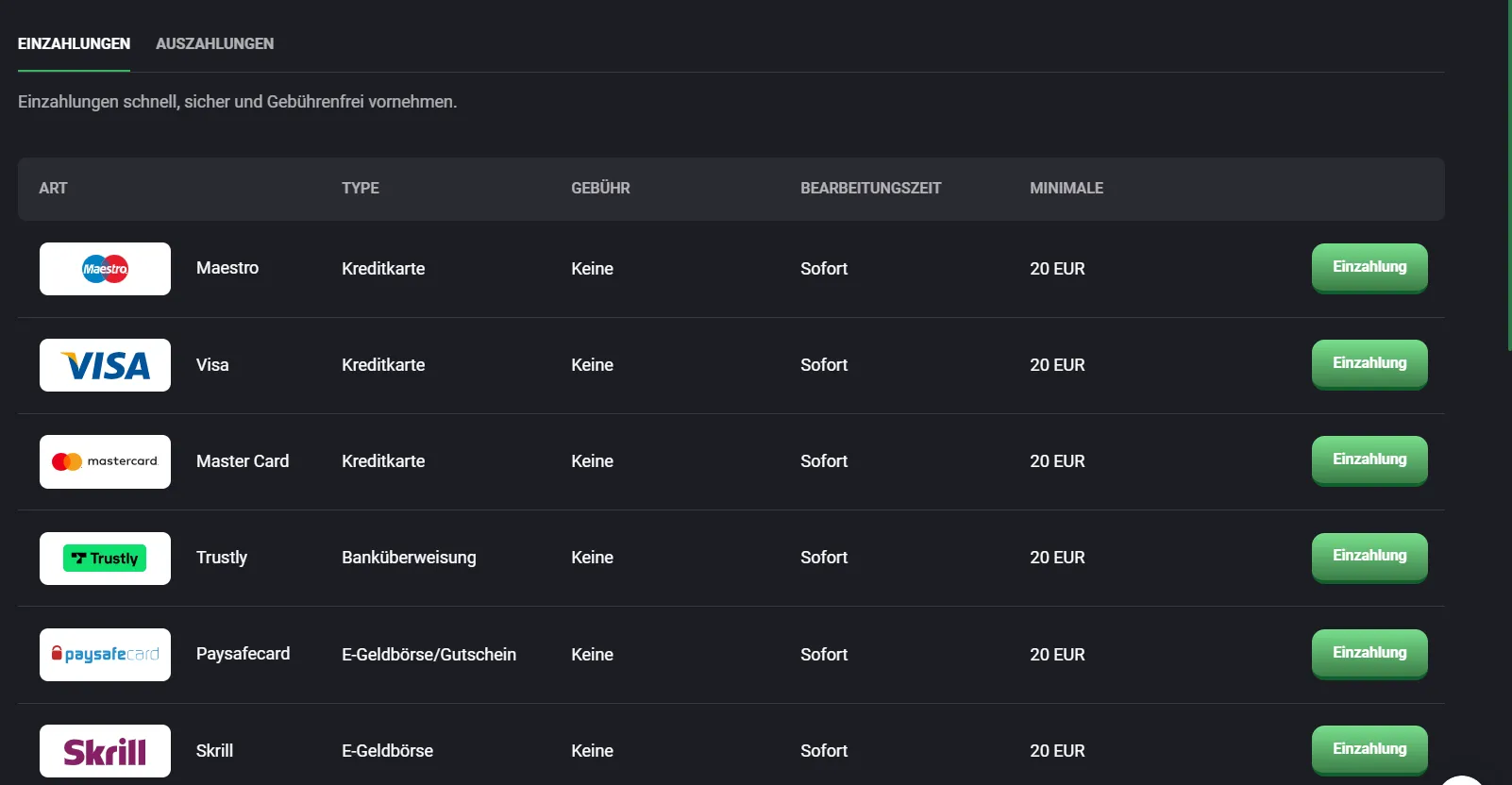
Task: Click the Trustly payment method name
Action: click(222, 558)
